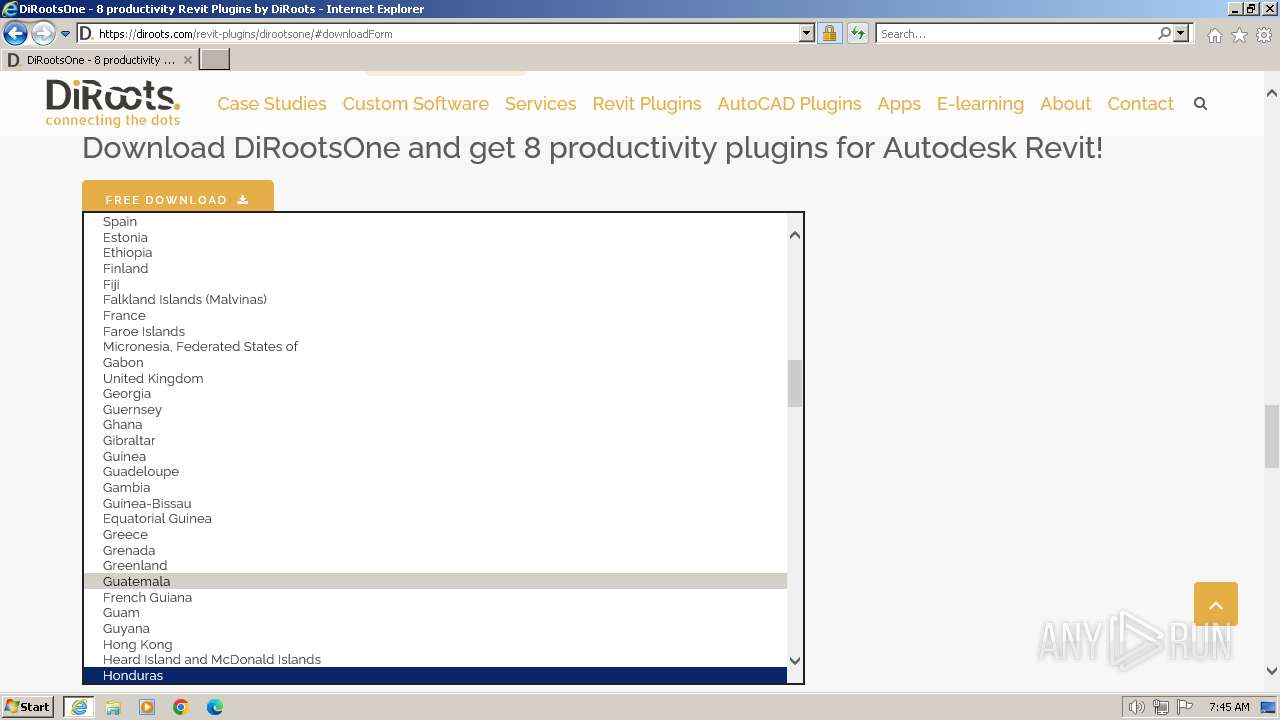Click the security lock icon

click(829, 33)
